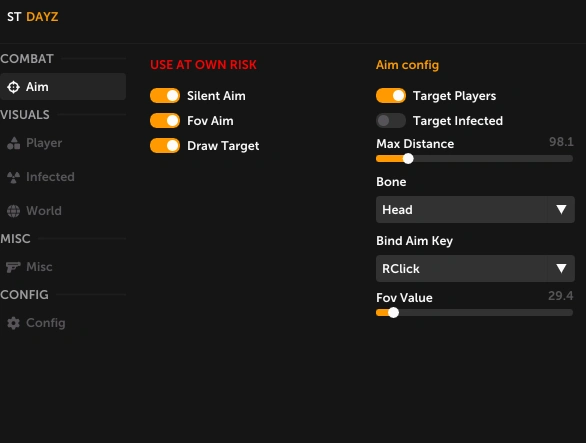Image resolution: width=586 pixels, height=443 pixels.
Task: Disable the Silent Aim toggle
Action: click(165, 96)
